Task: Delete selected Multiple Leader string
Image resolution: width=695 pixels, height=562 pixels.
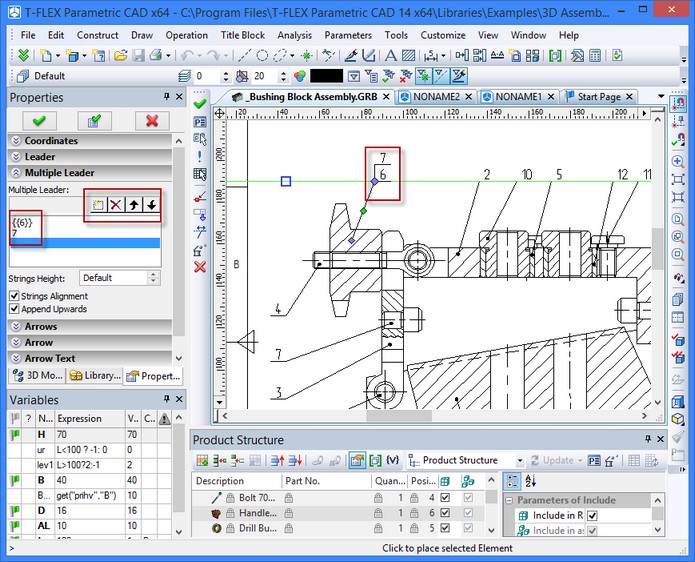Action: pyautogui.click(x=115, y=205)
